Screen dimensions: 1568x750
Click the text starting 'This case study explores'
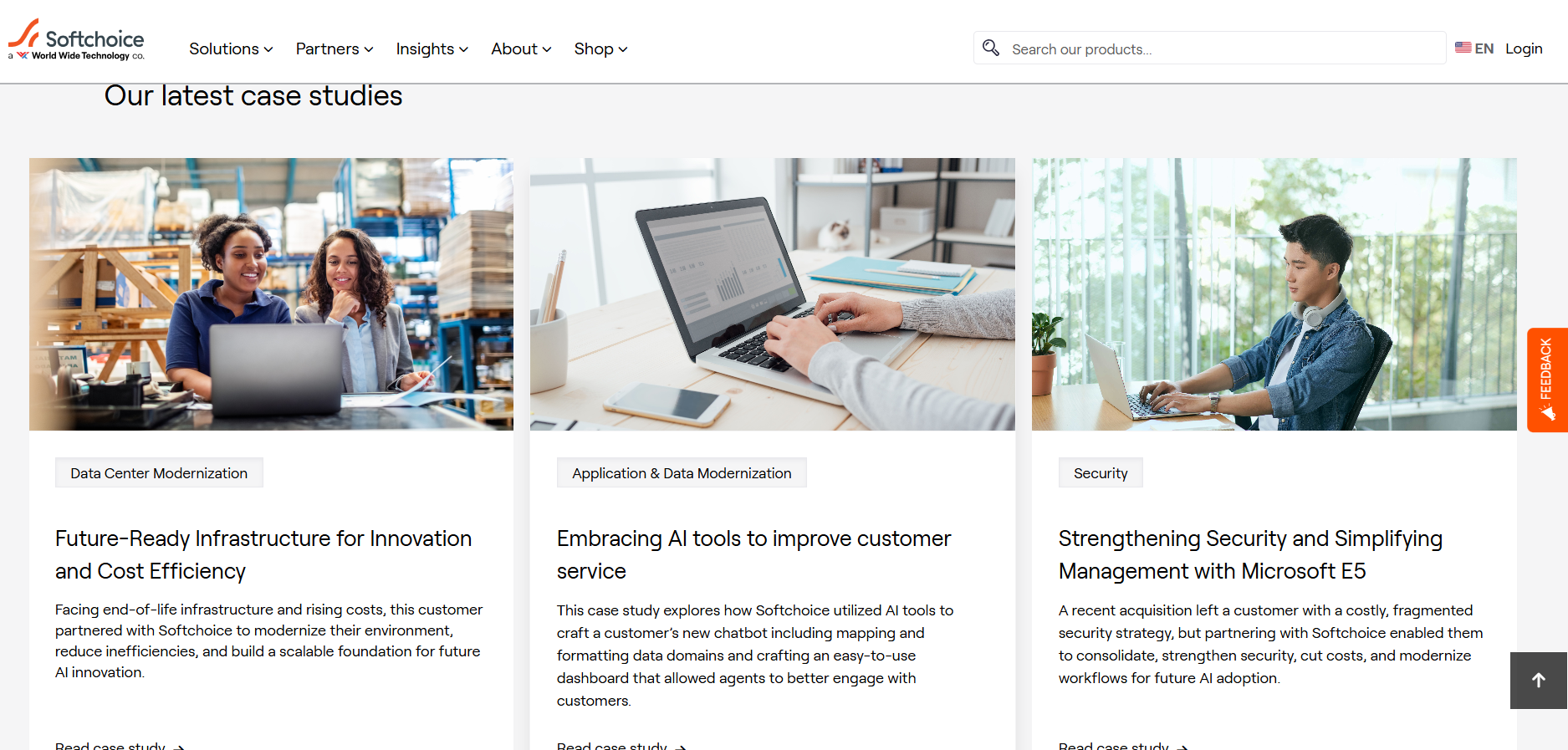point(755,656)
